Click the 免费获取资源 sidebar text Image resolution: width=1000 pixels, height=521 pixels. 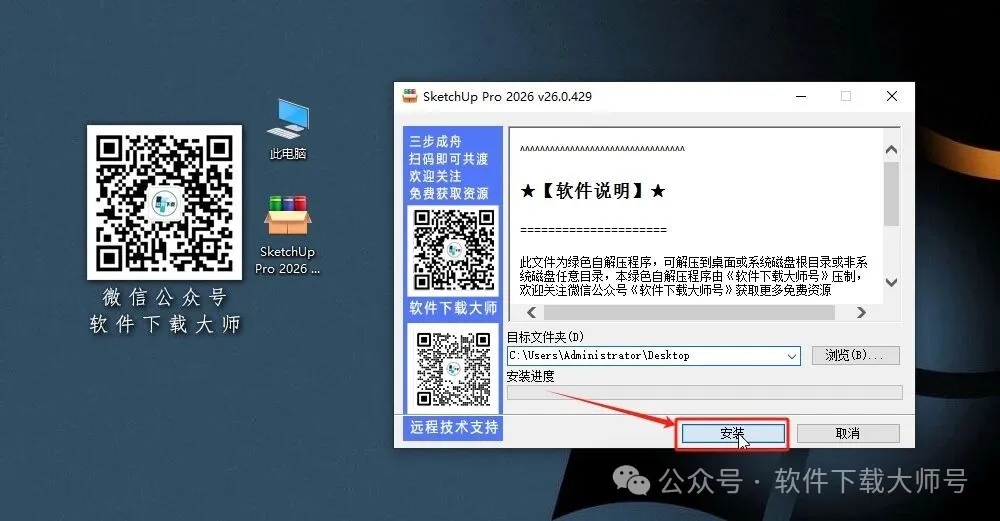(x=449, y=193)
